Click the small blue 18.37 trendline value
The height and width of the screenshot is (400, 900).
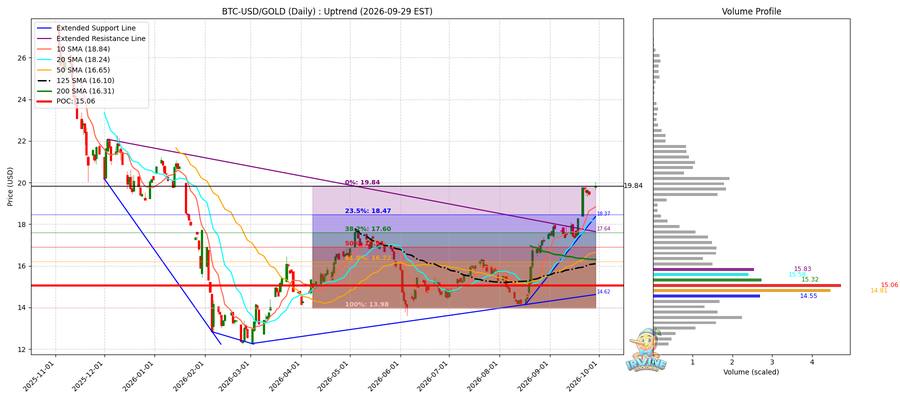click(603, 213)
